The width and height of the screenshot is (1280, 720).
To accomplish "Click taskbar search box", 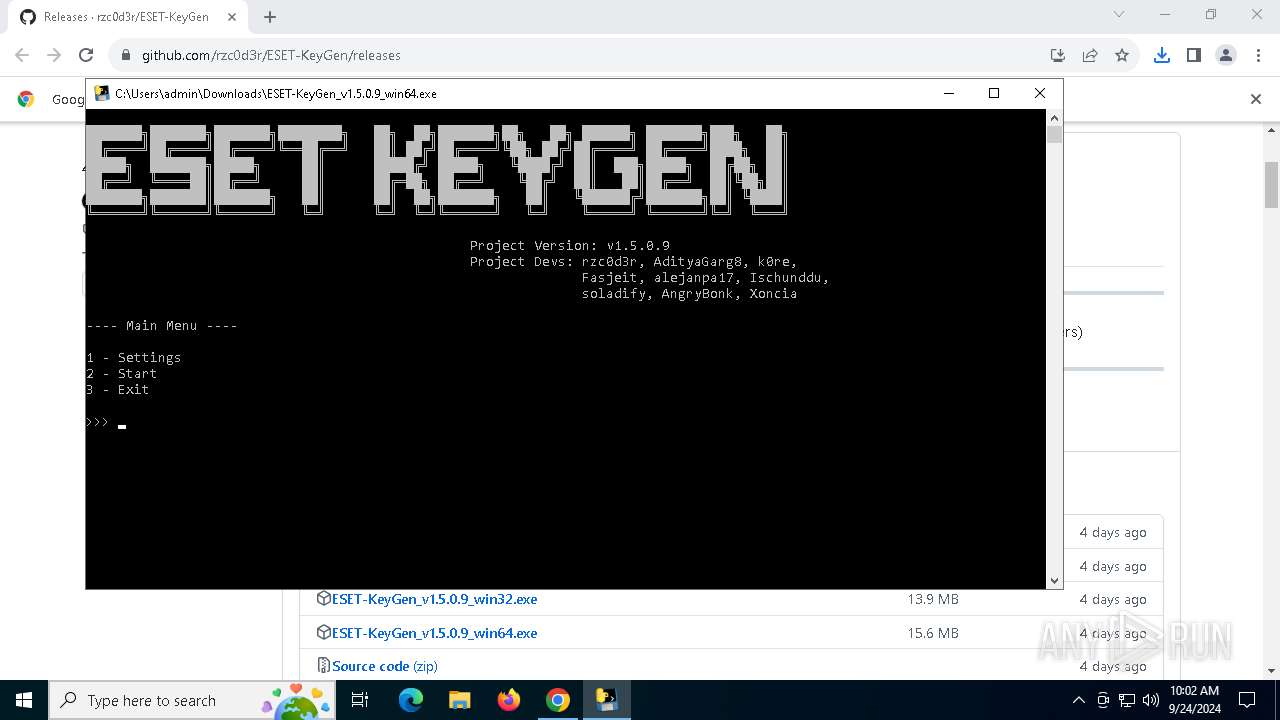I will [x=194, y=700].
